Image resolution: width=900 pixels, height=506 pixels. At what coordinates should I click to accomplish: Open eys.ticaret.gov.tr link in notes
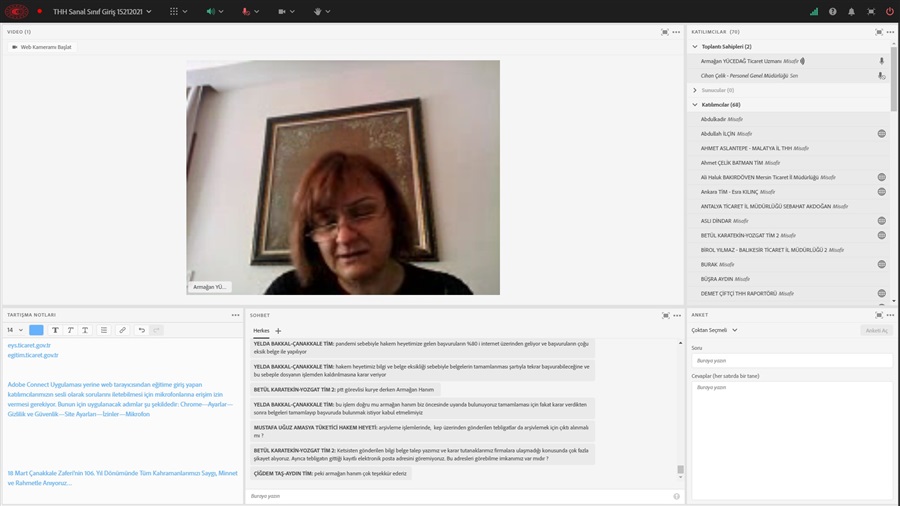(29, 345)
